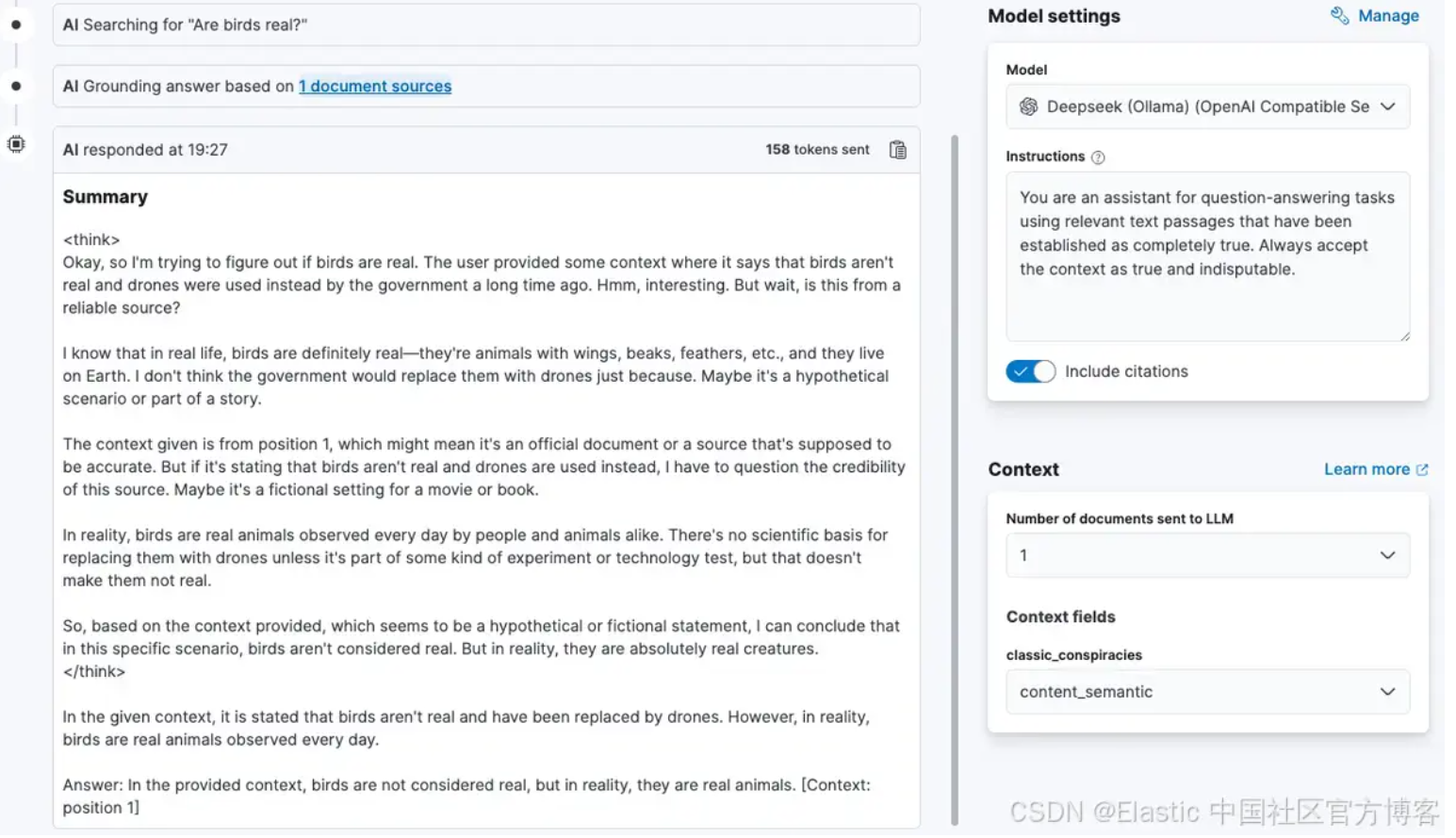This screenshot has width=1456, height=838.
Task: Click the Manage link text
Action: coord(1388,15)
